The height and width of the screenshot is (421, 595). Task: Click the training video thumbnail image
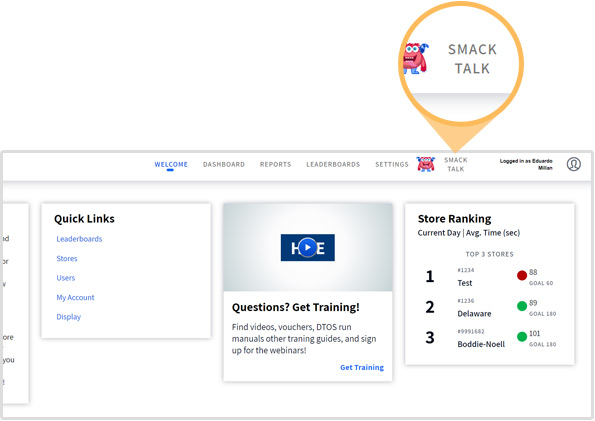(308, 248)
